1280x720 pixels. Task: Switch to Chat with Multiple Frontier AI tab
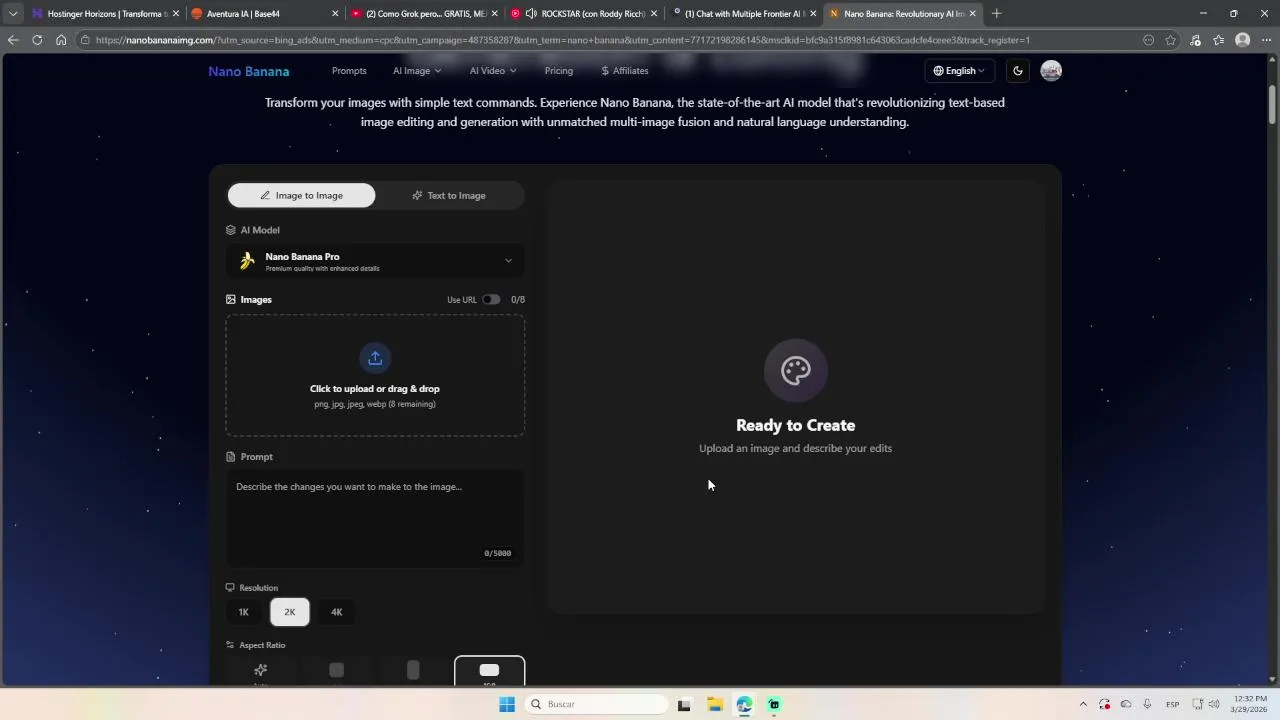tap(744, 14)
